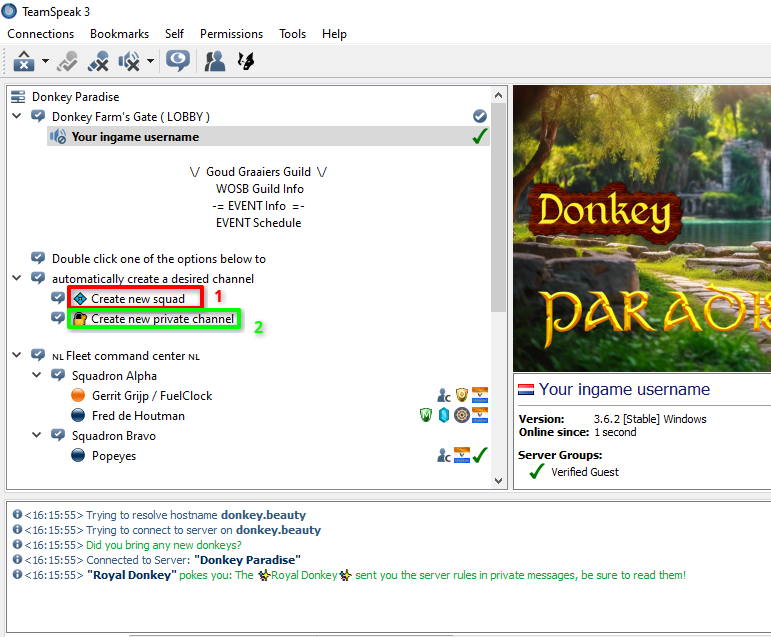Screen dimensions: 771x637
Task: Click the channel tree scrollbar down arrow
Action: point(498,481)
